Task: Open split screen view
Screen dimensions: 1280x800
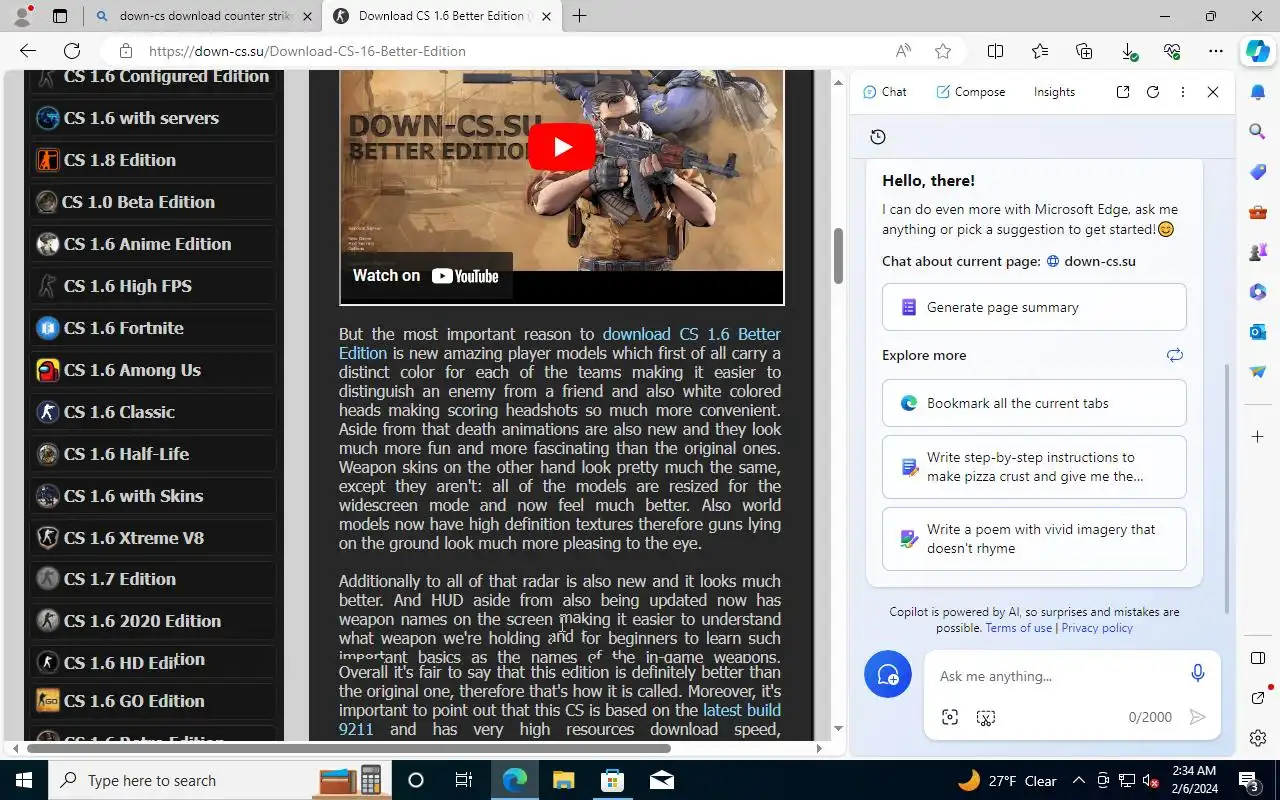Action: click(x=995, y=51)
